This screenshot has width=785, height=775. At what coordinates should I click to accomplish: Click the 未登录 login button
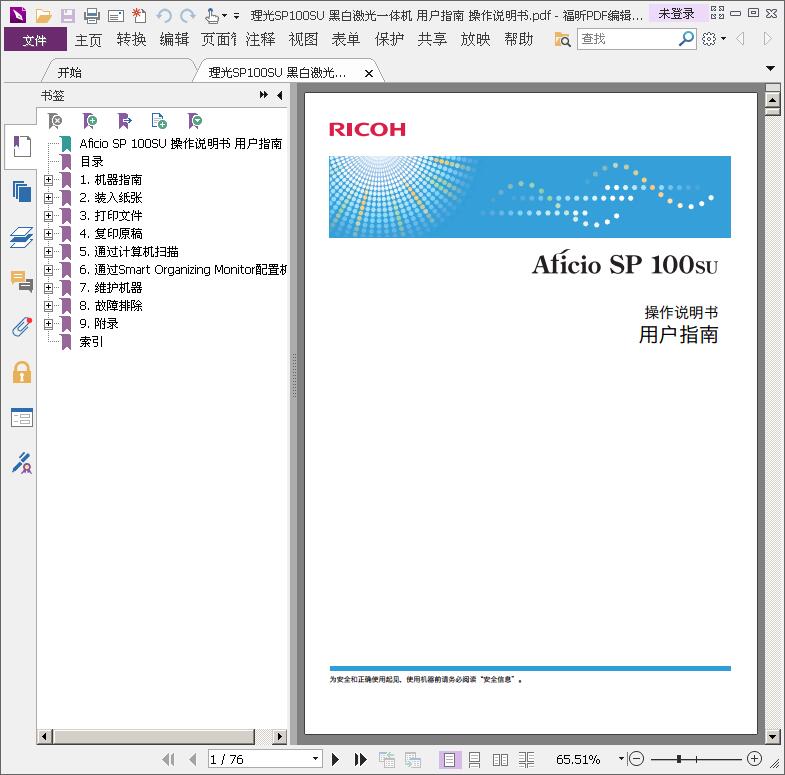coord(676,14)
